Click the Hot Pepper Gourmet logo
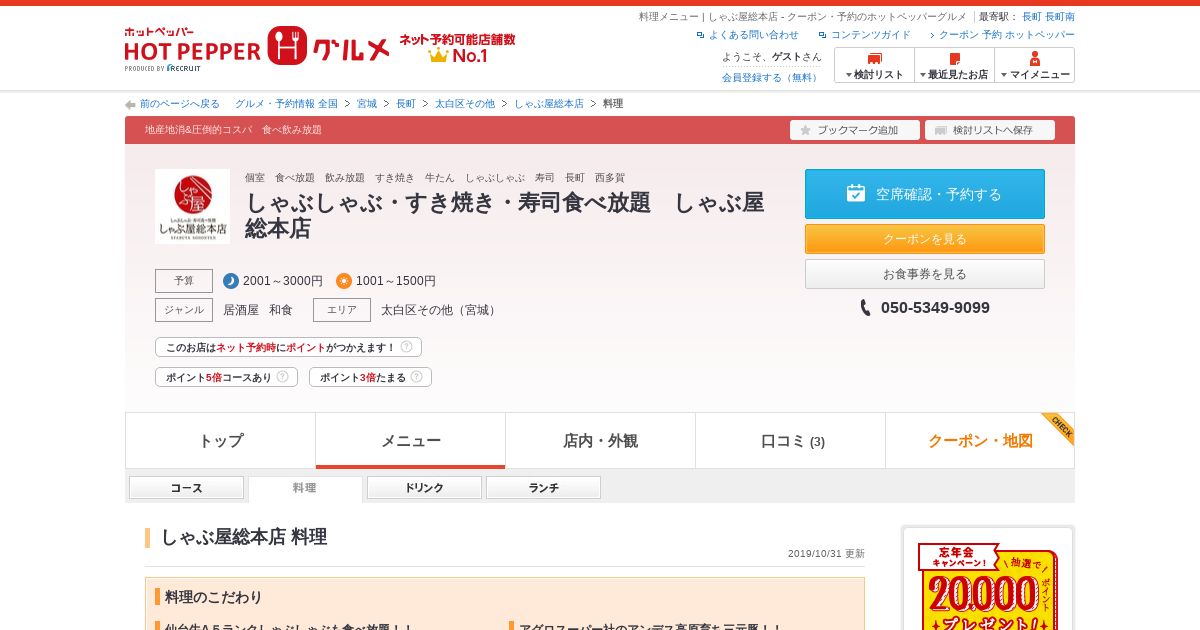This screenshot has width=1200, height=630. (x=257, y=48)
